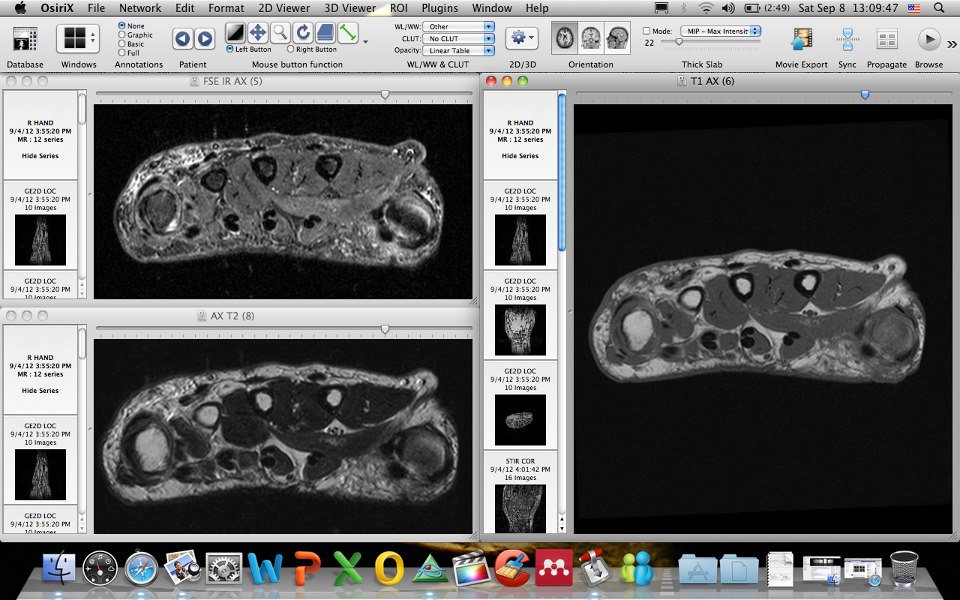The height and width of the screenshot is (600, 960).
Task: Open the Opacity Linear Table dropdown
Action: tap(458, 51)
